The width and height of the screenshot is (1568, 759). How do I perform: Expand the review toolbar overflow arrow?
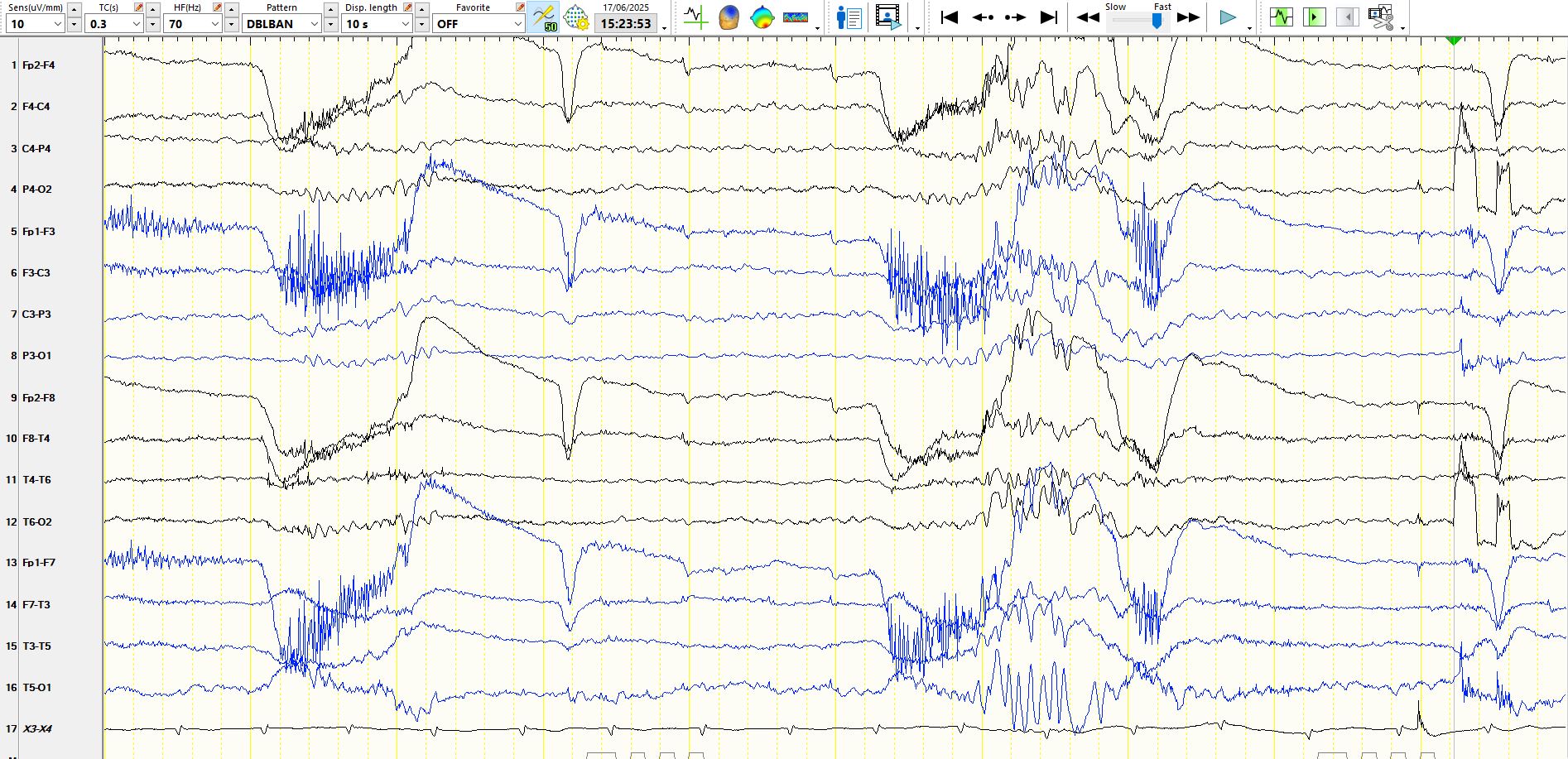tap(1403, 28)
